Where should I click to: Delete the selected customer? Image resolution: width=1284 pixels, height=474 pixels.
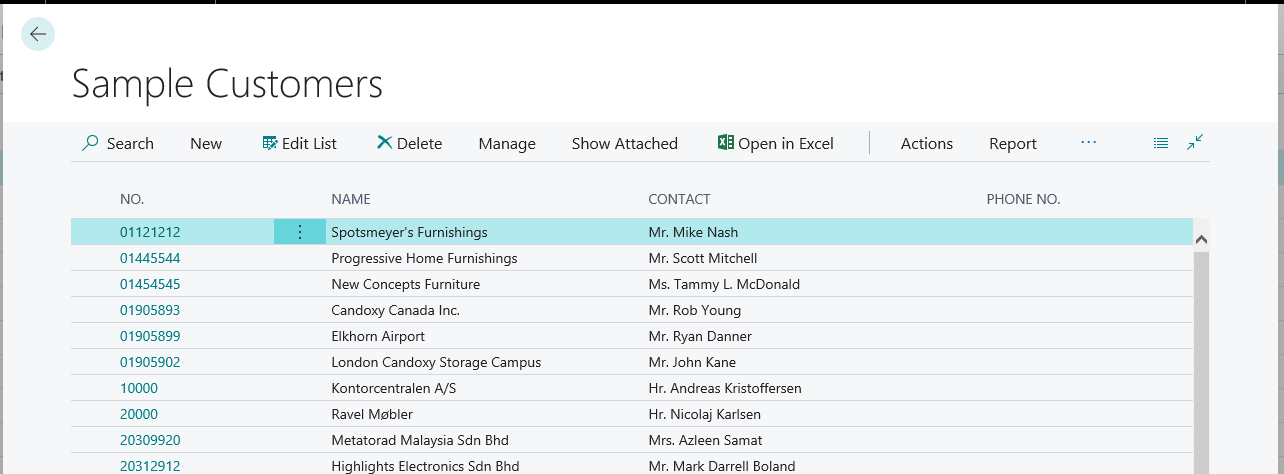point(409,143)
